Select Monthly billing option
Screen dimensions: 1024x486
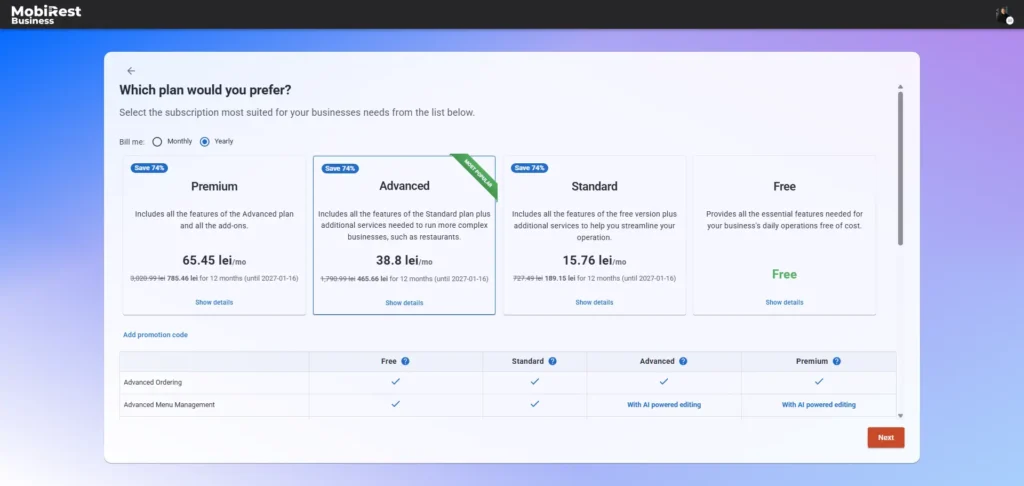[x=157, y=141]
